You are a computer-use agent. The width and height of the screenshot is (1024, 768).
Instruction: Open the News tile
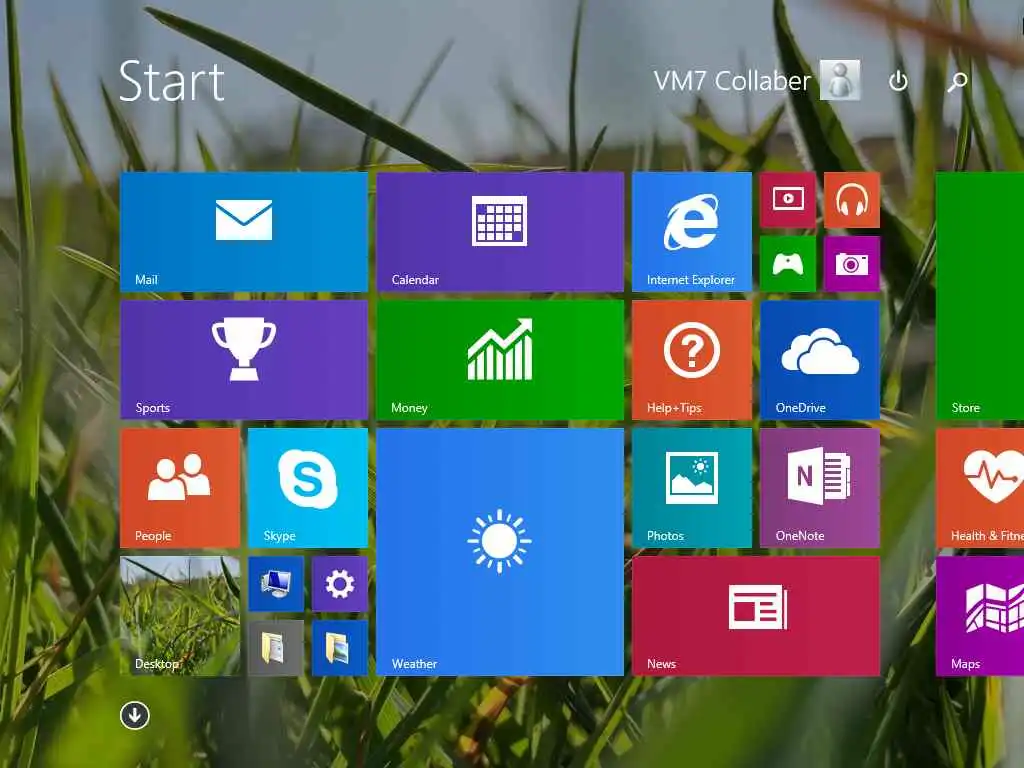point(756,616)
